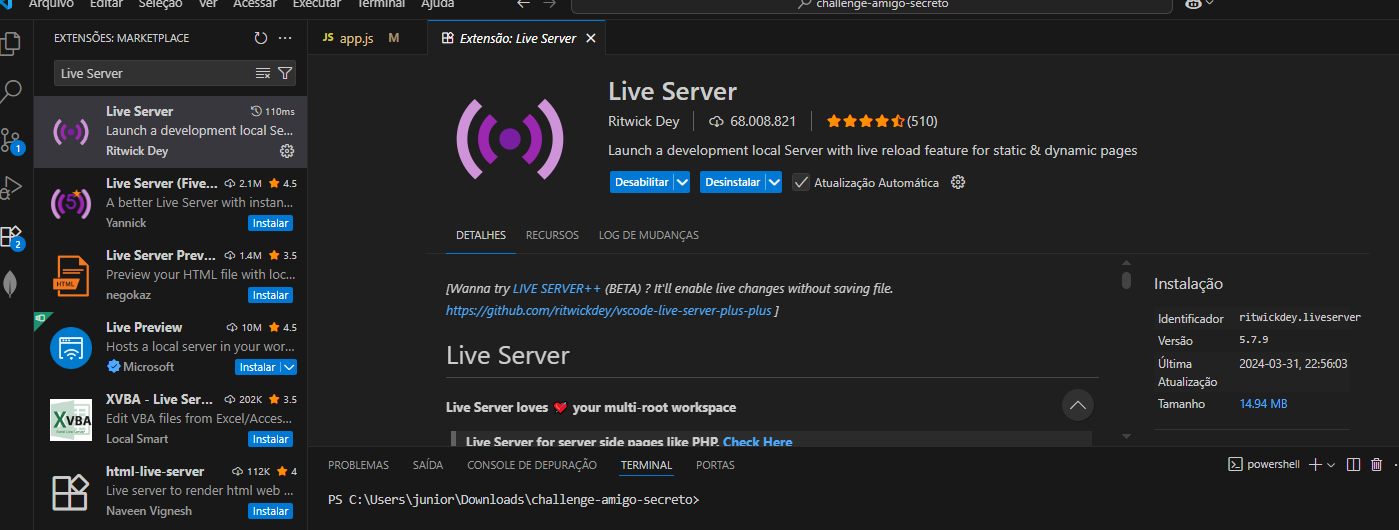Collapse section with the round chevron-up button
Image resolution: width=1399 pixels, height=530 pixels.
point(1078,406)
